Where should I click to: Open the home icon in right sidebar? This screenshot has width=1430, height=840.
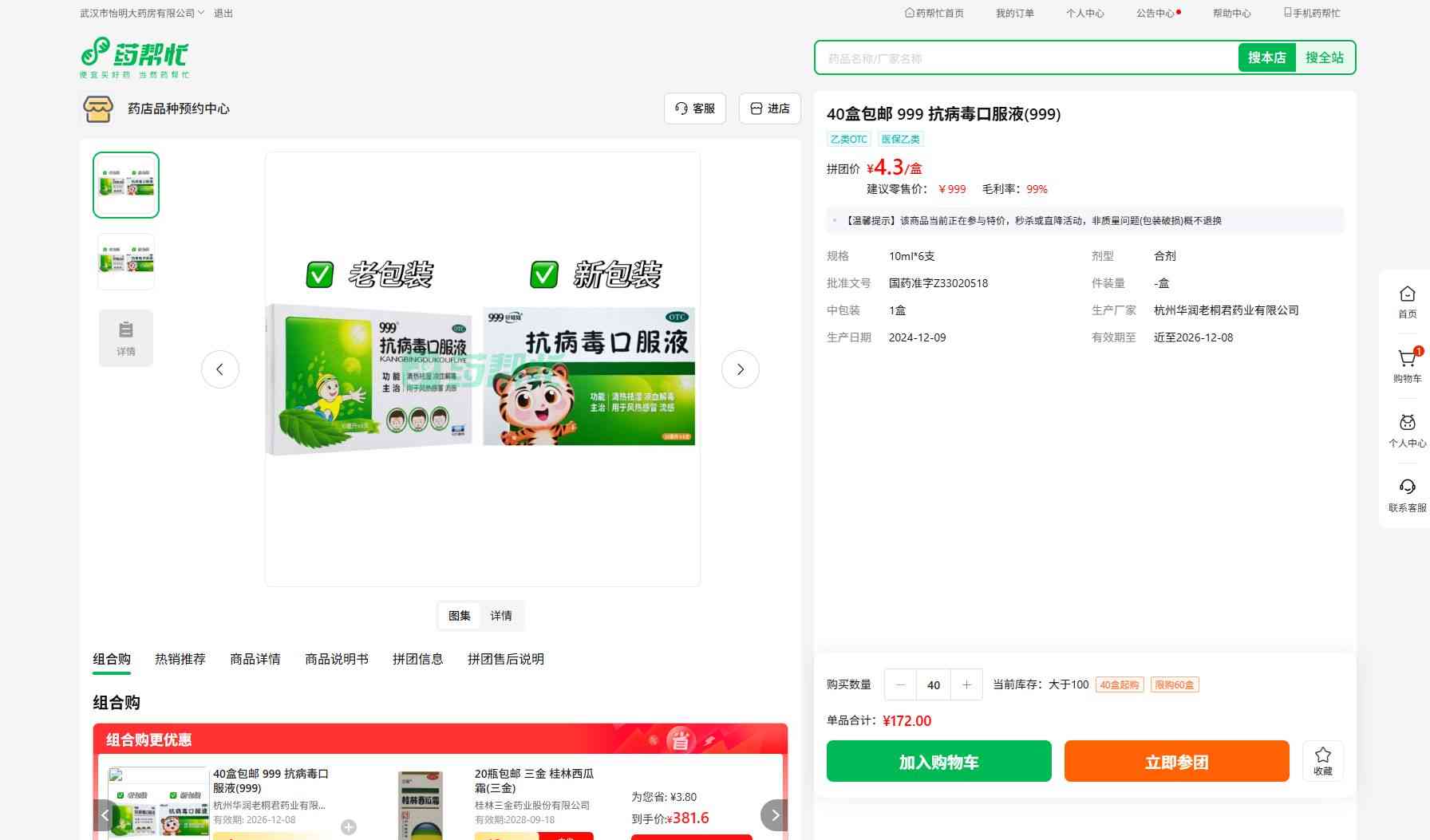click(1407, 295)
